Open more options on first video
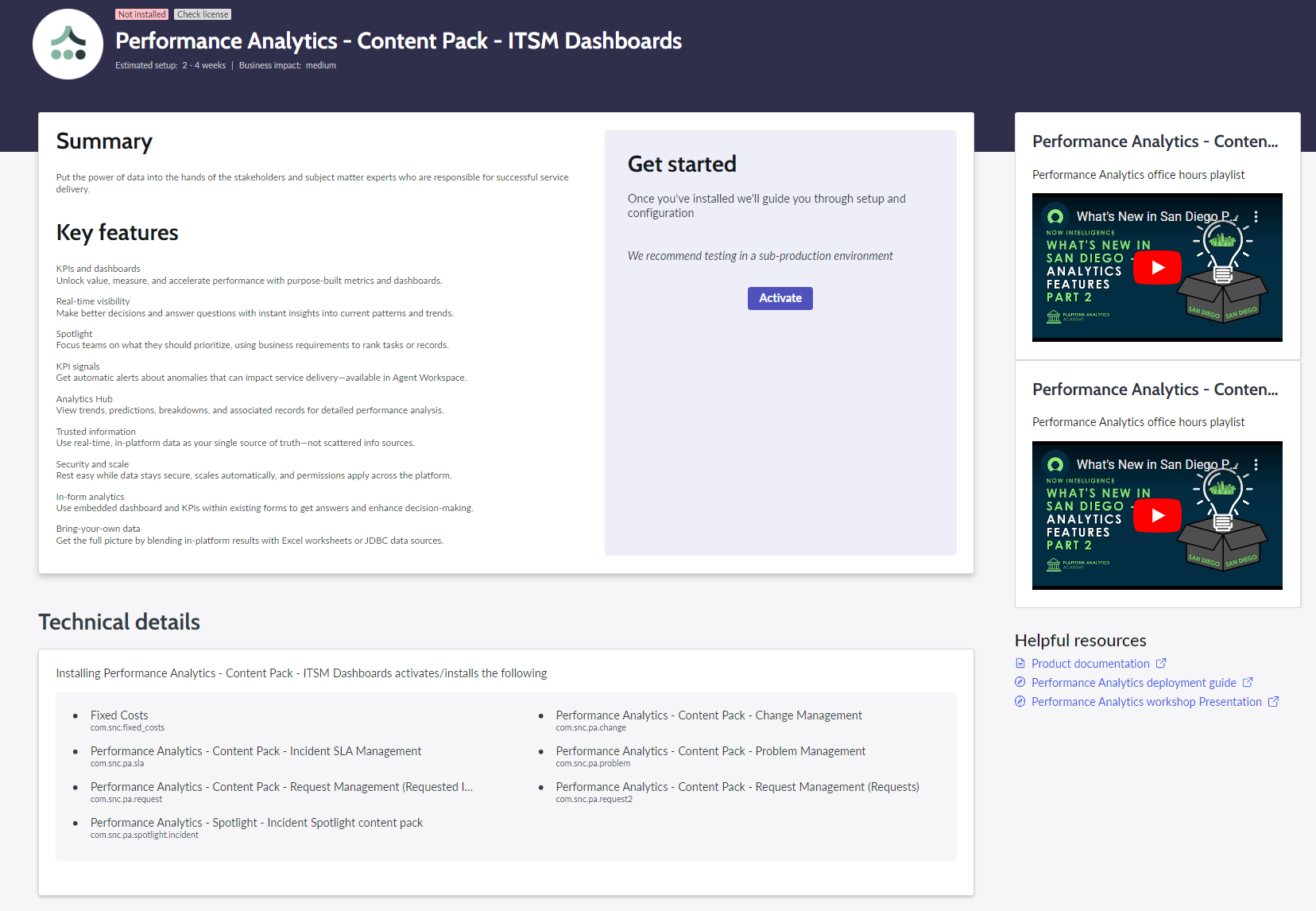Viewport: 1316px width, 911px height. click(x=1256, y=216)
